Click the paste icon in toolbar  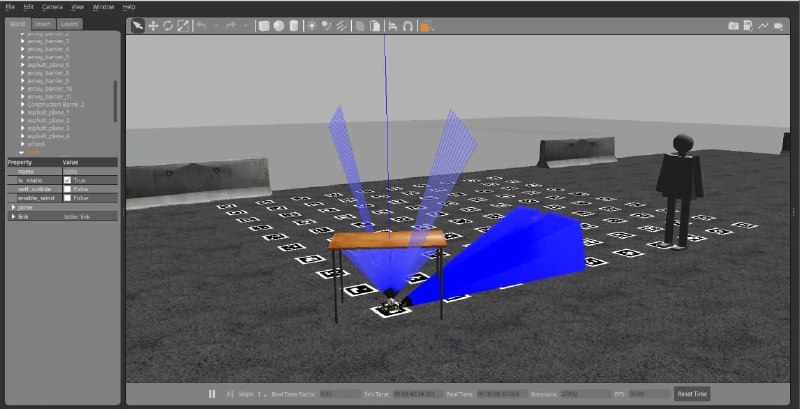click(x=375, y=26)
